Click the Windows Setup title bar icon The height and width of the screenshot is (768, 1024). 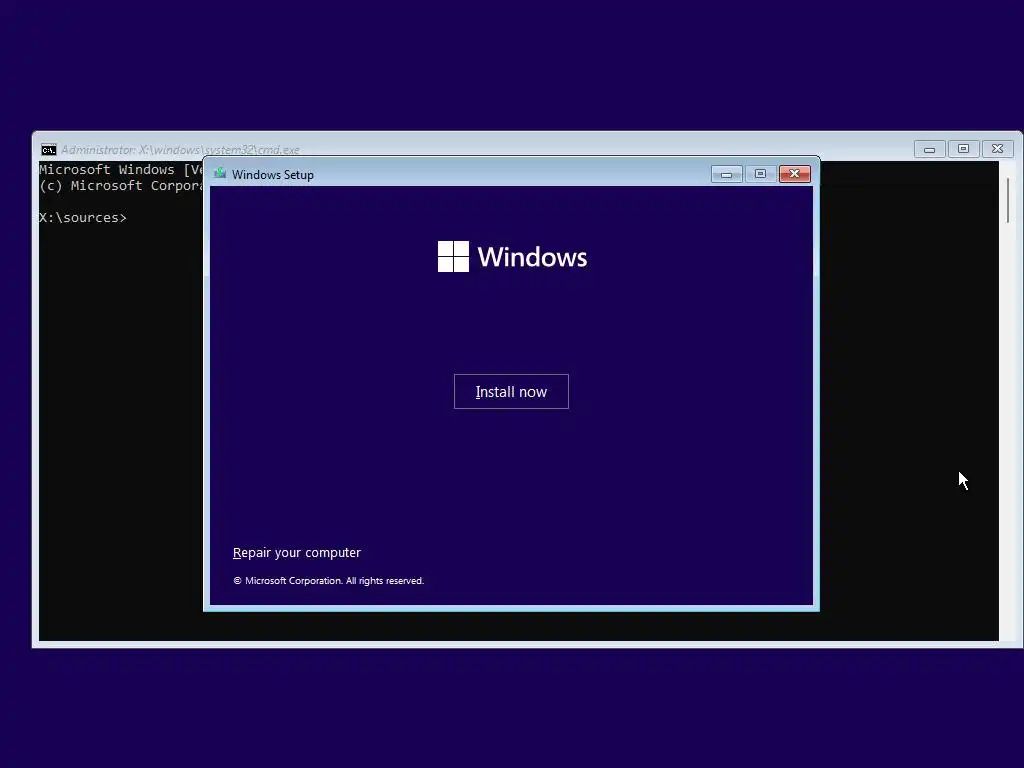click(220, 174)
